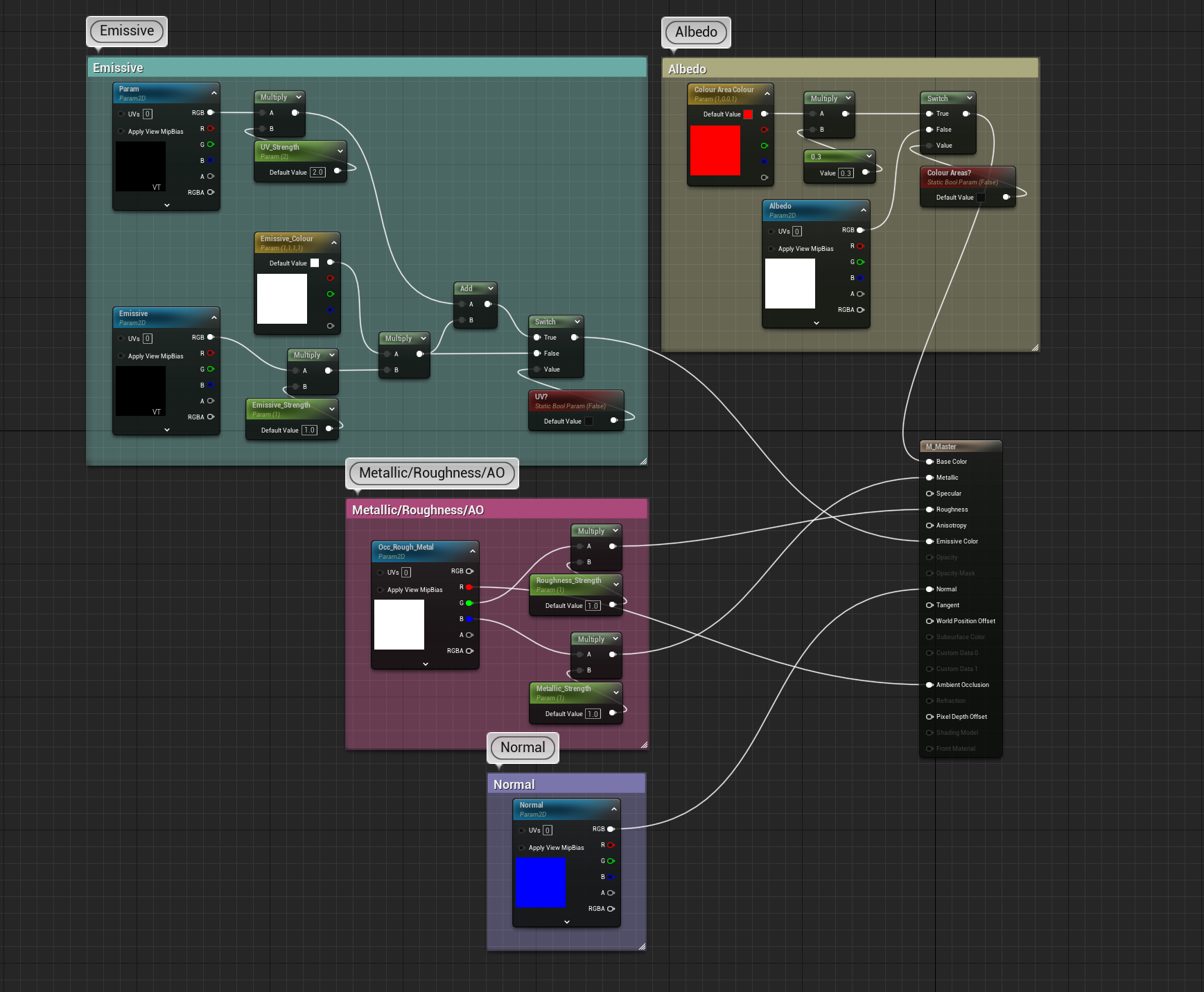Click the red R output pin on Occ_Rough_Metal
Screen dimensions: 1204x992
click(469, 587)
